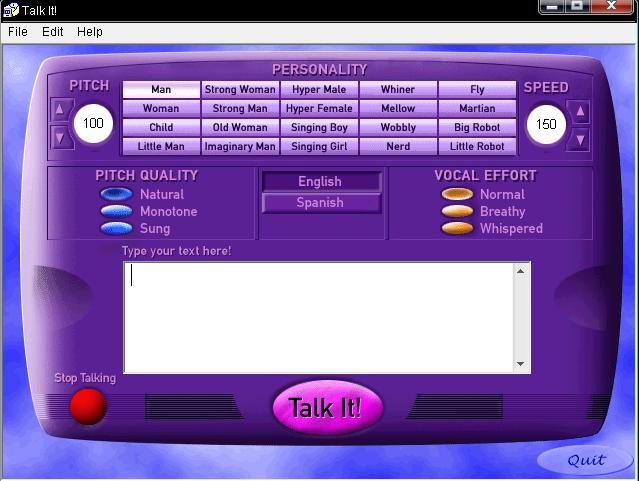639x481 pixels.
Task: Enable Sung pitch quality
Action: (x=117, y=229)
